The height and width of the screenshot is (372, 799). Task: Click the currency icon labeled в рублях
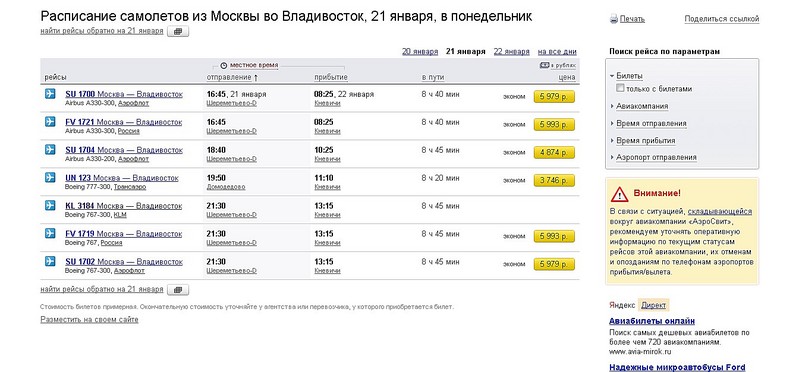(x=544, y=65)
